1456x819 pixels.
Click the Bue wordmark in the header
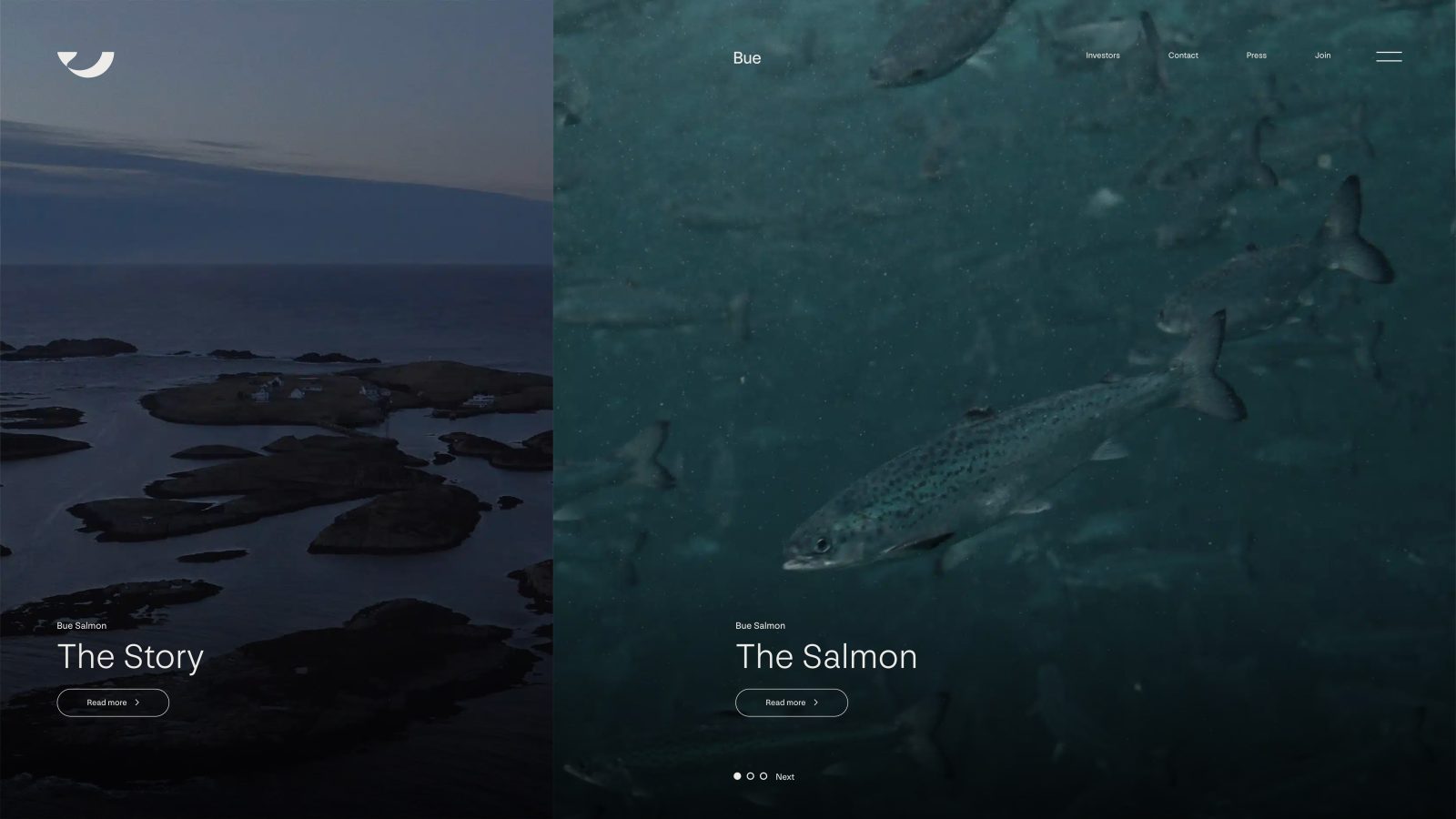click(x=746, y=57)
